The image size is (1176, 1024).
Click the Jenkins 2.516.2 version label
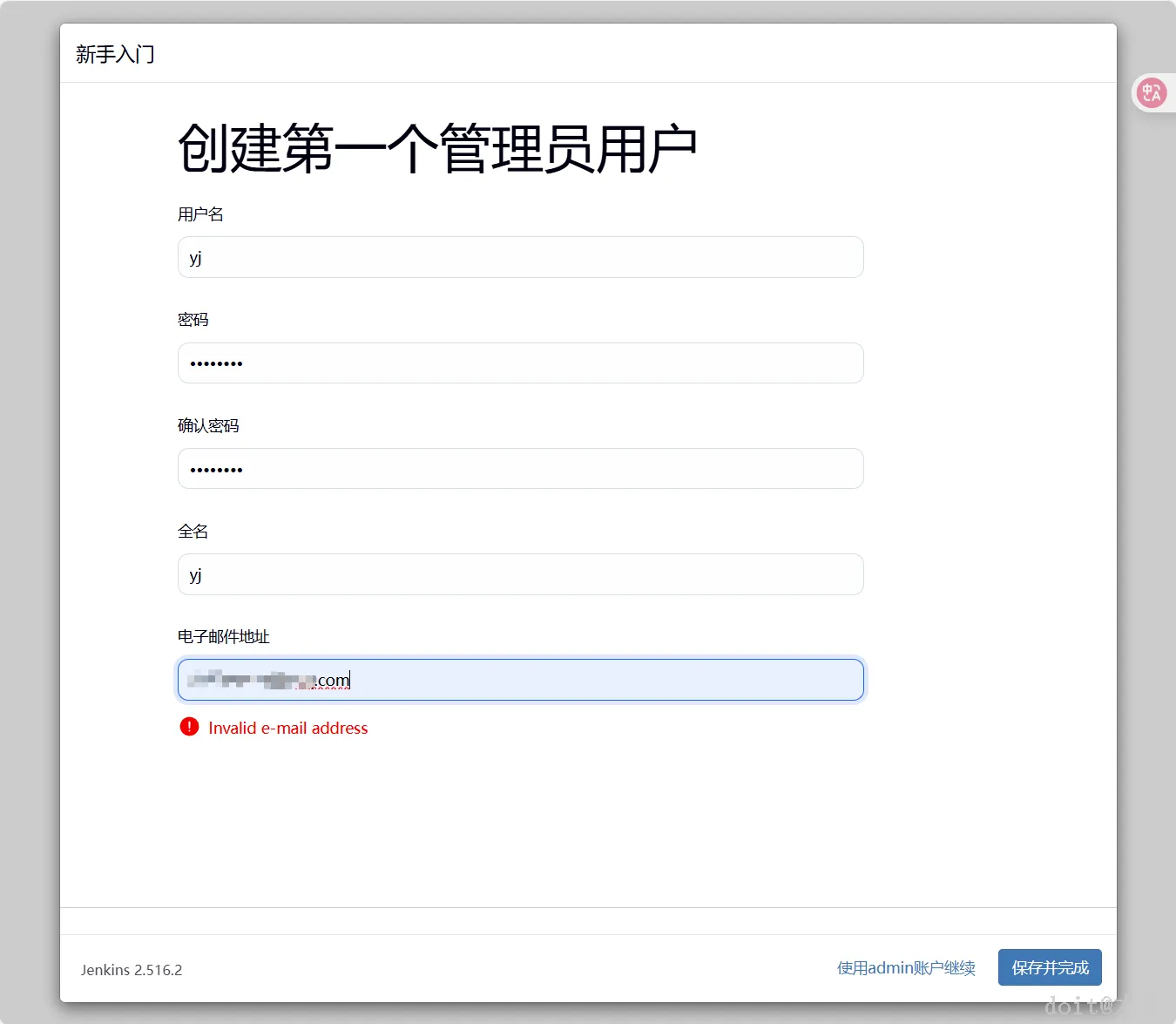132,969
